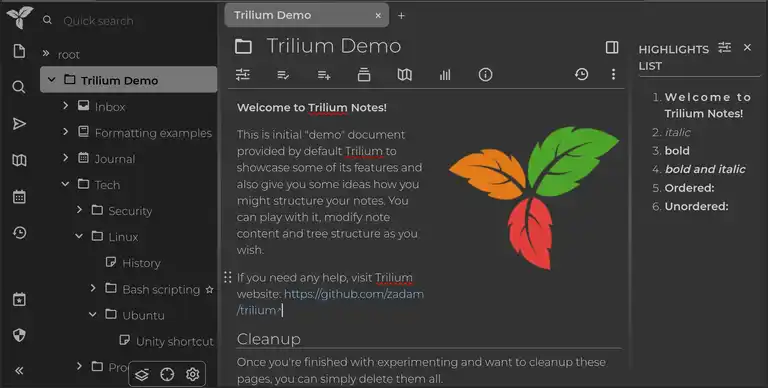The image size is (768, 388).
Task: Collapse the left sidebar with double chevron
Action: (19, 371)
